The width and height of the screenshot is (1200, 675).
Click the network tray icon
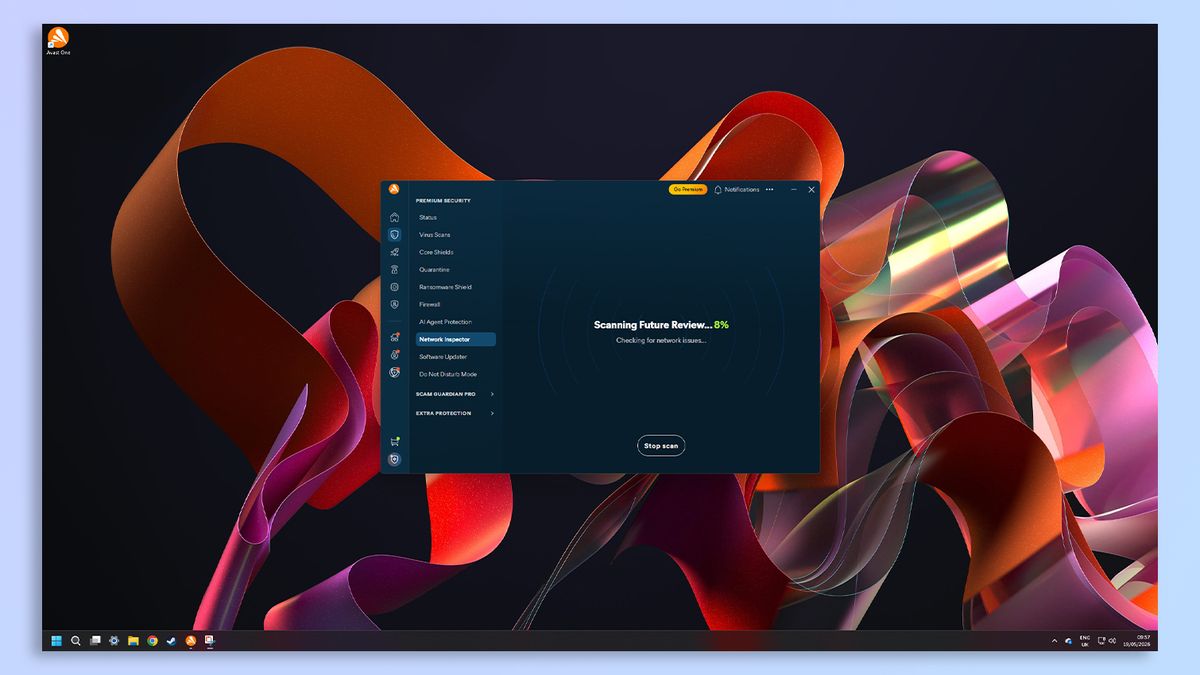coord(1102,640)
